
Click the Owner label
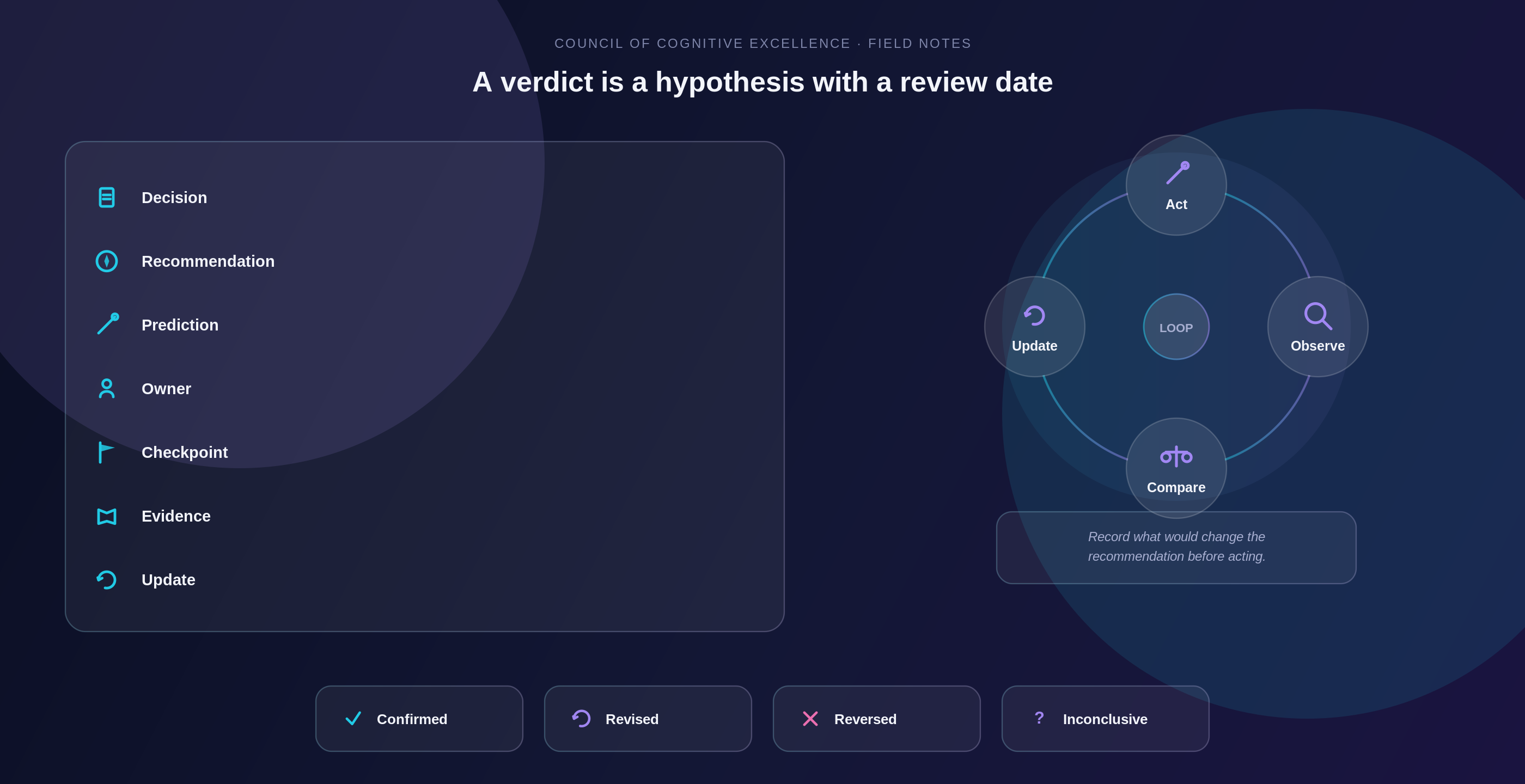166,389
